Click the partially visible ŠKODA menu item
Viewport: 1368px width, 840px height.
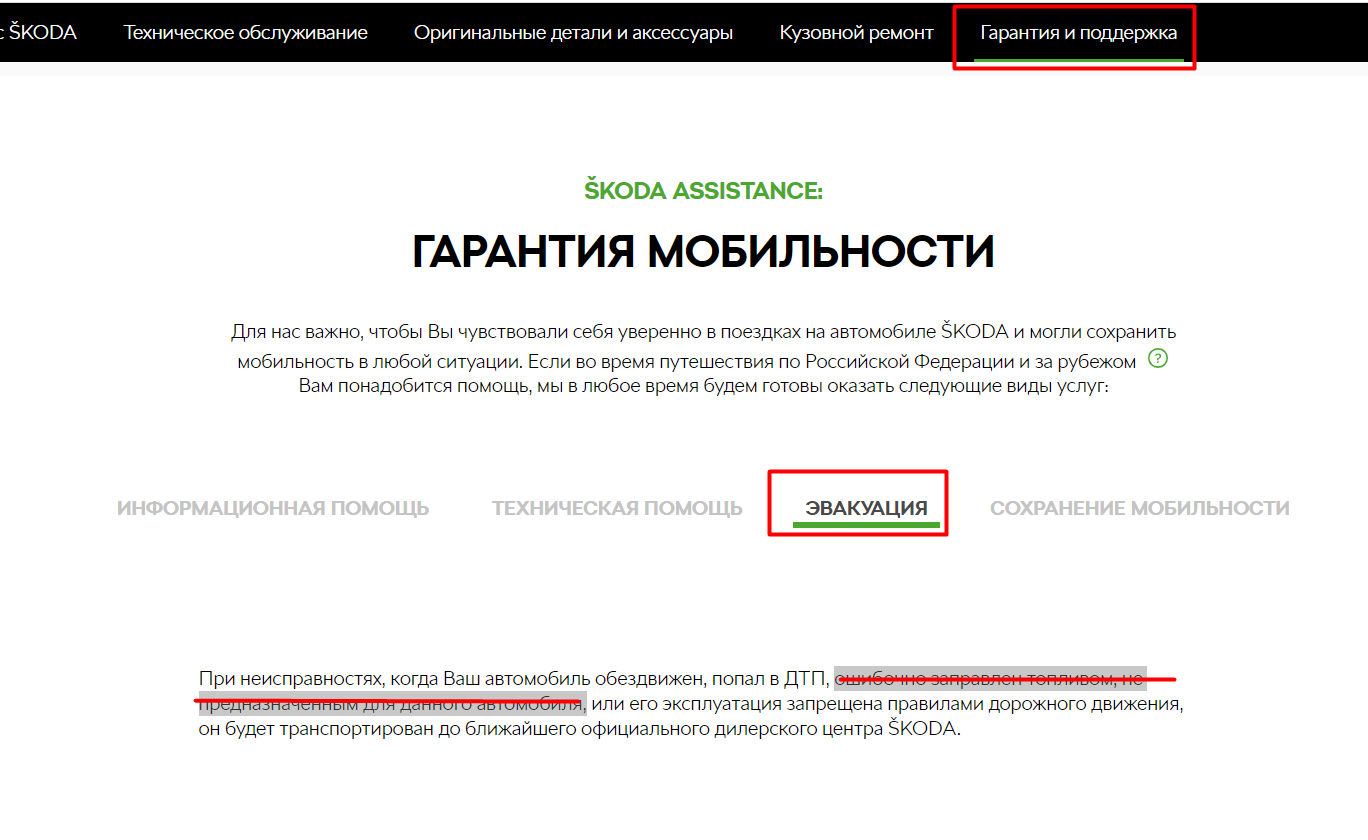[x=38, y=33]
